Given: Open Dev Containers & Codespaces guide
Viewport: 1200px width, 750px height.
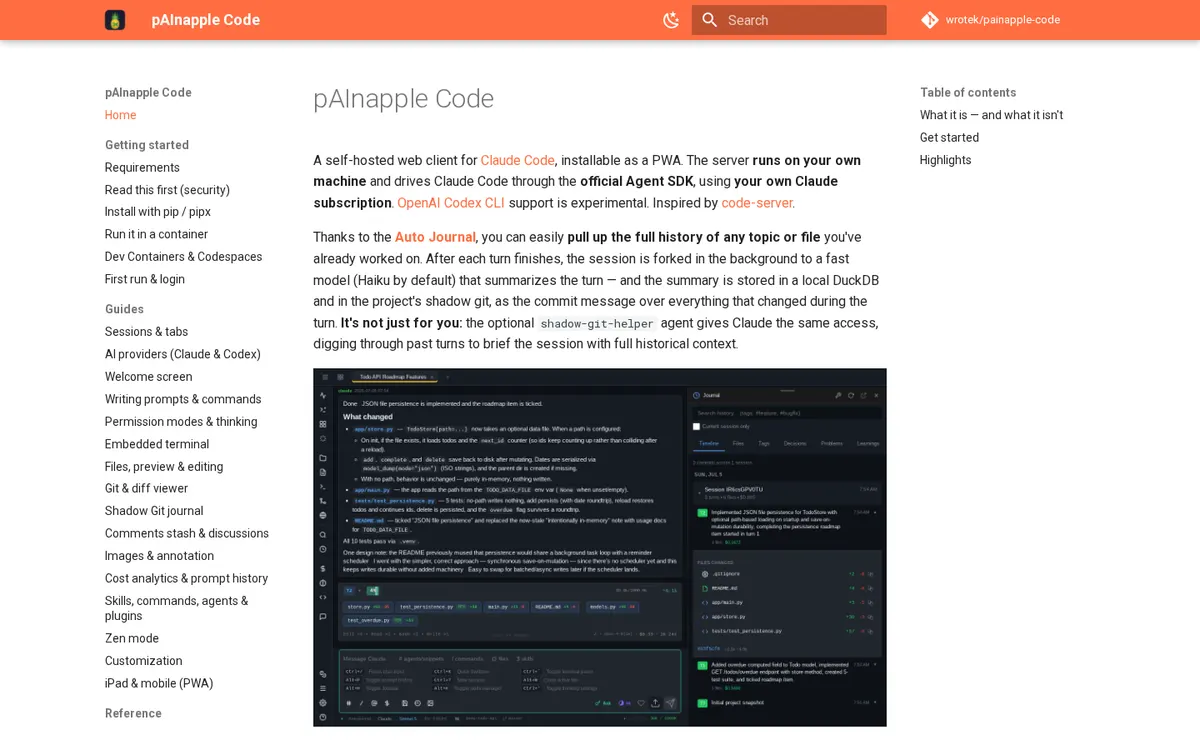Looking at the screenshot, I should click(x=184, y=257).
